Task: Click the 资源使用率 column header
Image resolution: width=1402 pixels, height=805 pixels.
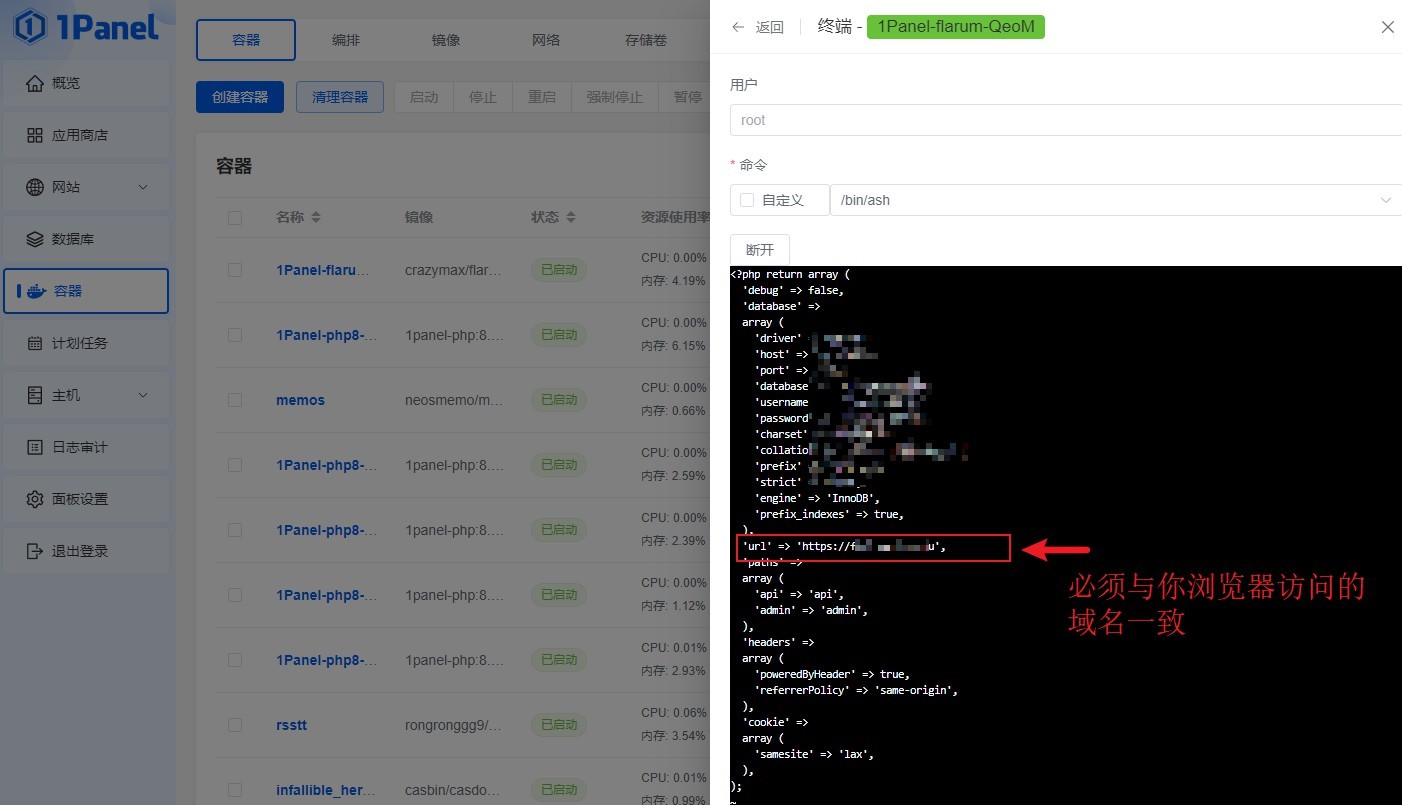Action: [675, 217]
